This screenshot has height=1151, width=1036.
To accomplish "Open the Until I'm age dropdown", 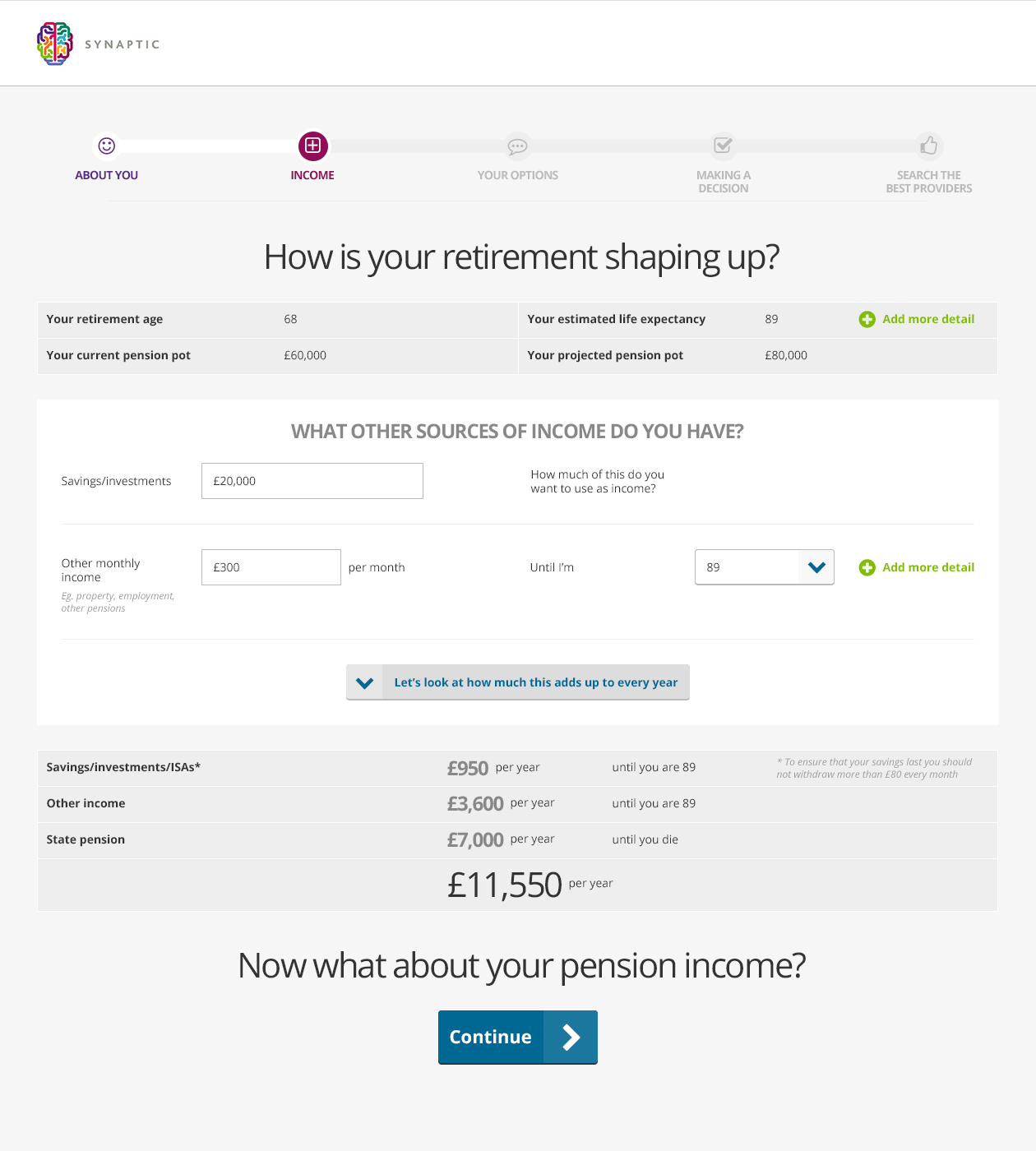I will (x=765, y=567).
